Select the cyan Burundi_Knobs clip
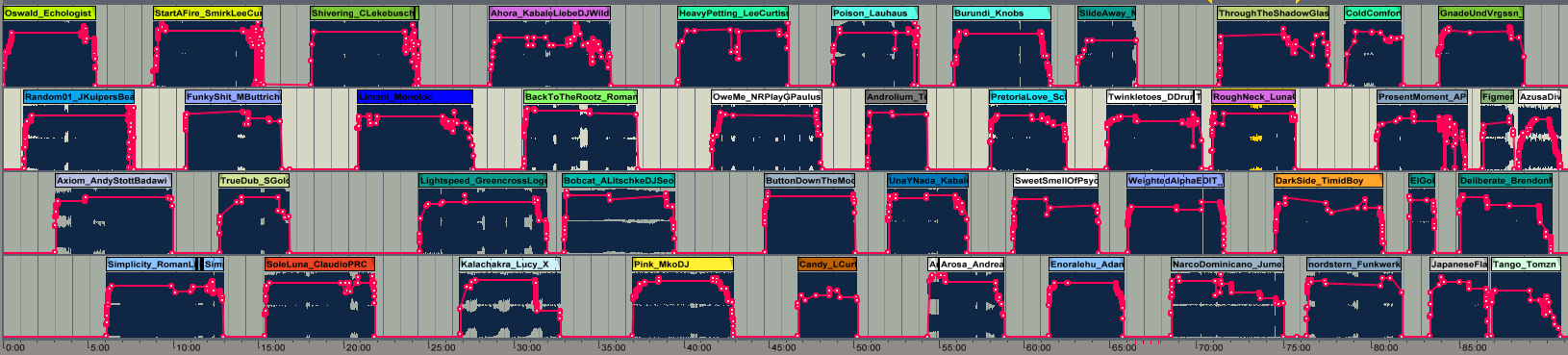 pyautogui.click(x=1001, y=13)
